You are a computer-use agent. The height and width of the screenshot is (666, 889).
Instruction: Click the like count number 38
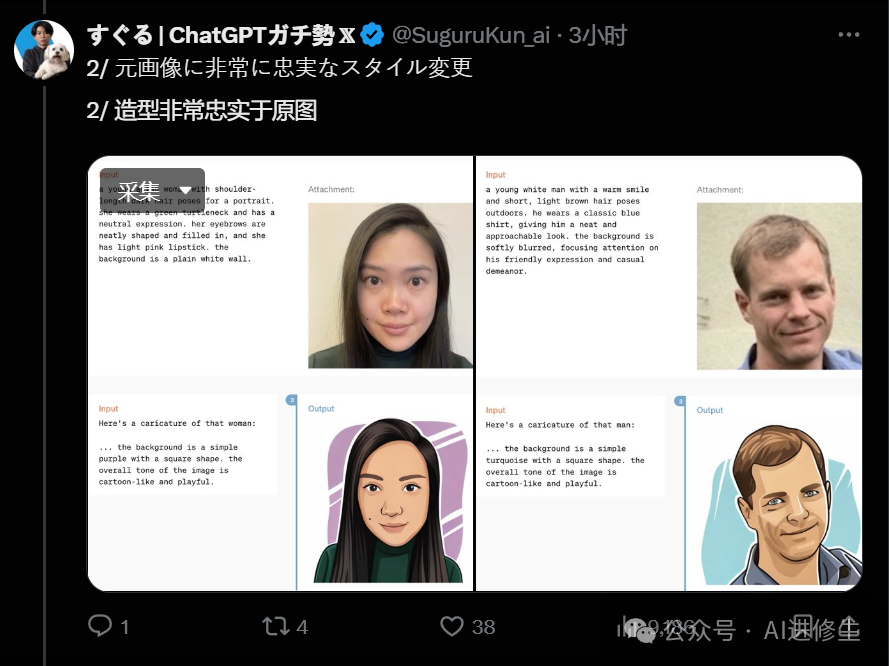(x=484, y=627)
